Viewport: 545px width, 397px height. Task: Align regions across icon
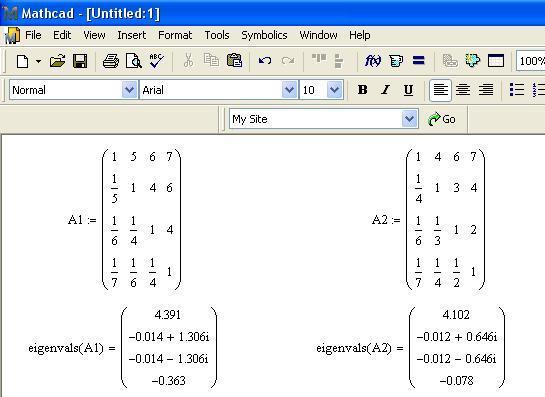tap(319, 59)
